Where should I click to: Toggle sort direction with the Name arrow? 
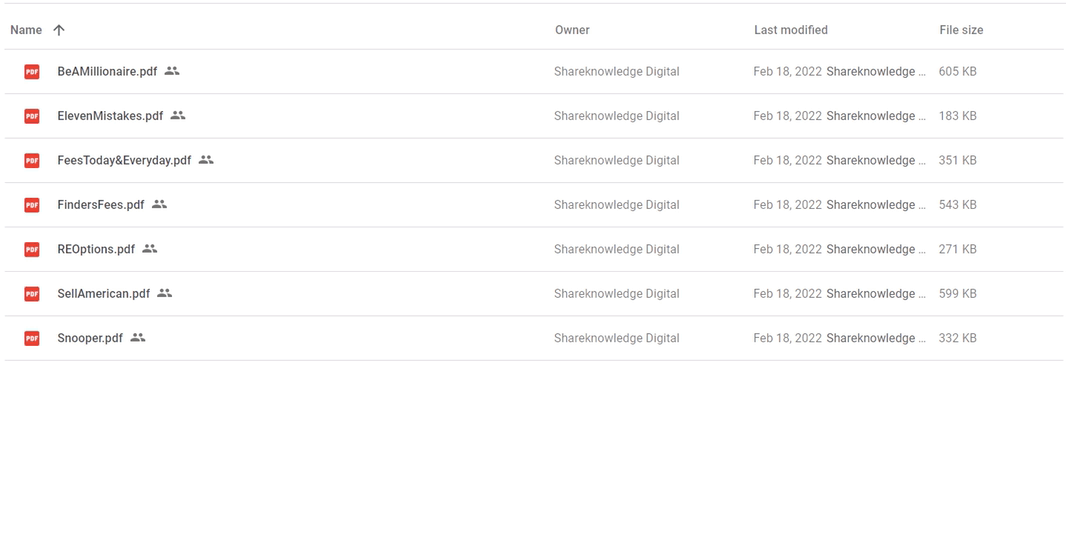59,30
